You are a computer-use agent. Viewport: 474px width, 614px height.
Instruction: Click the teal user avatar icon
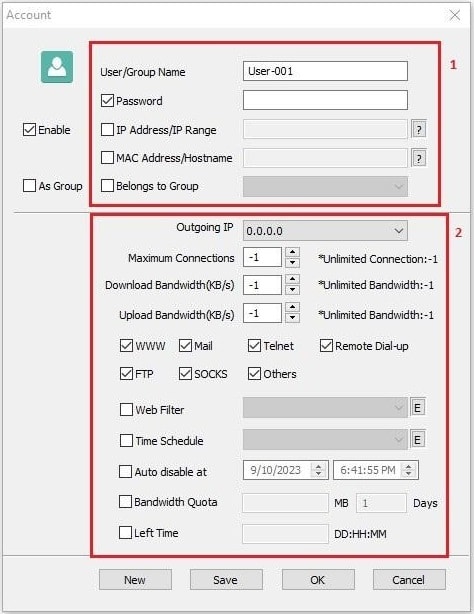pyautogui.click(x=57, y=67)
